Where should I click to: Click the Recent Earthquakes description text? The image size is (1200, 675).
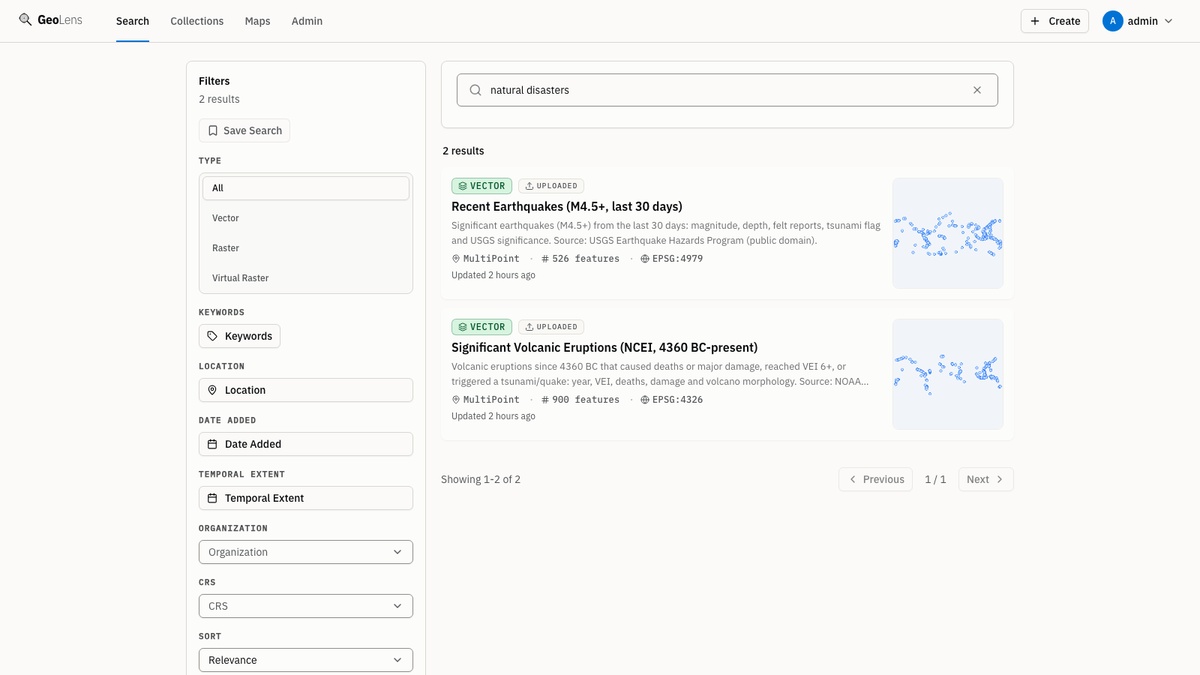(666, 233)
